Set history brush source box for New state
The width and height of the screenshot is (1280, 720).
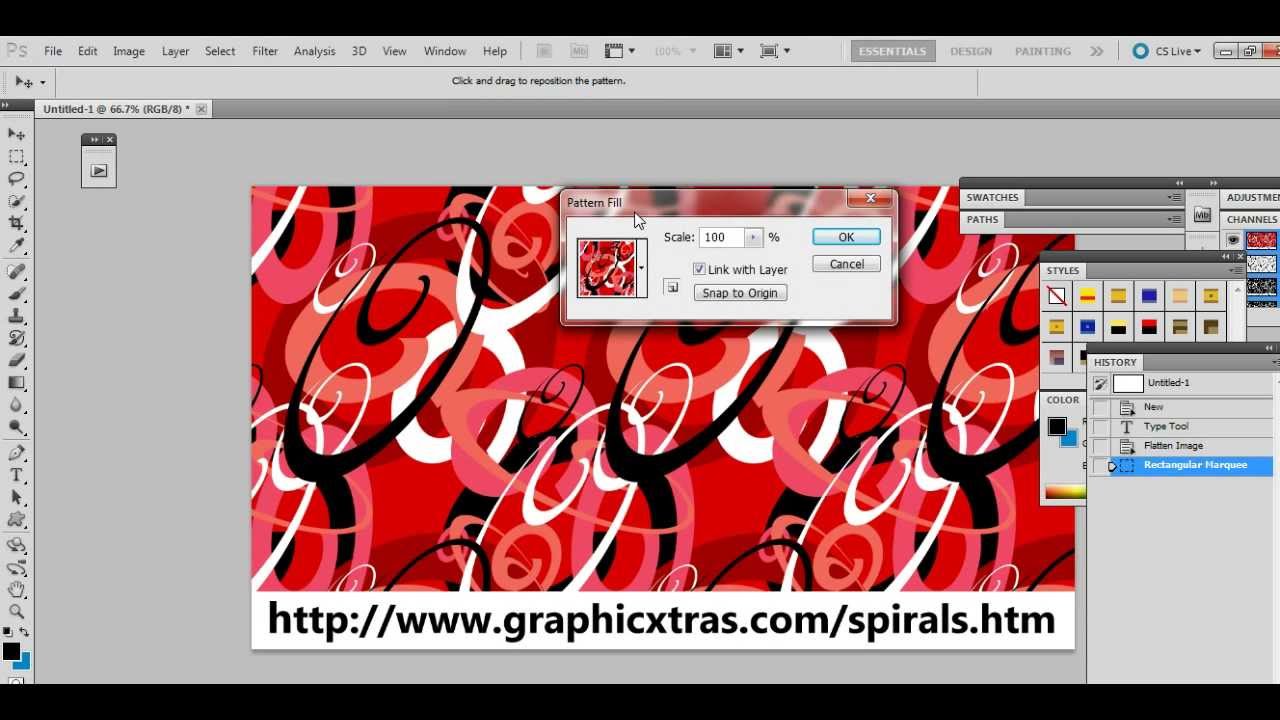(1101, 407)
